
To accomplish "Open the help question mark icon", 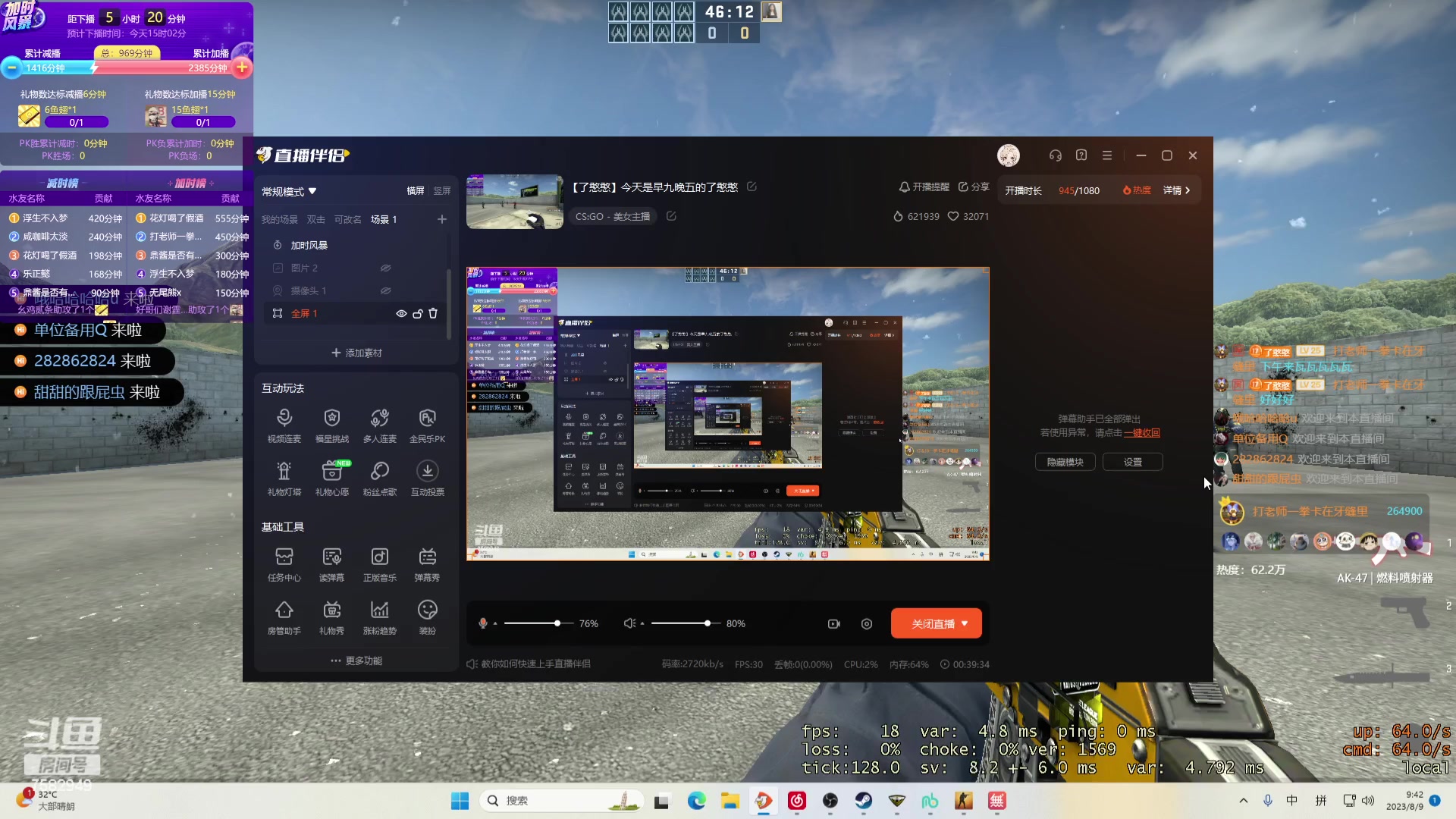I will point(1081,155).
